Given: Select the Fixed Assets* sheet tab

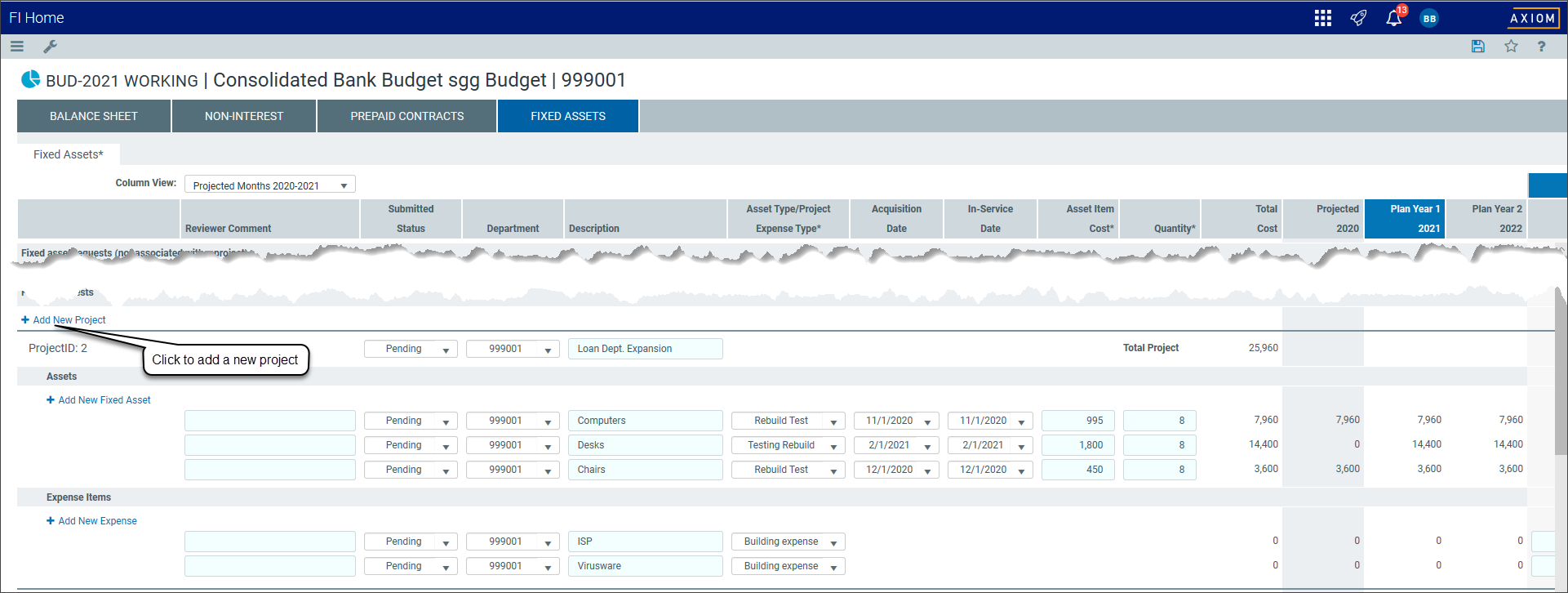Looking at the screenshot, I should coord(69,154).
